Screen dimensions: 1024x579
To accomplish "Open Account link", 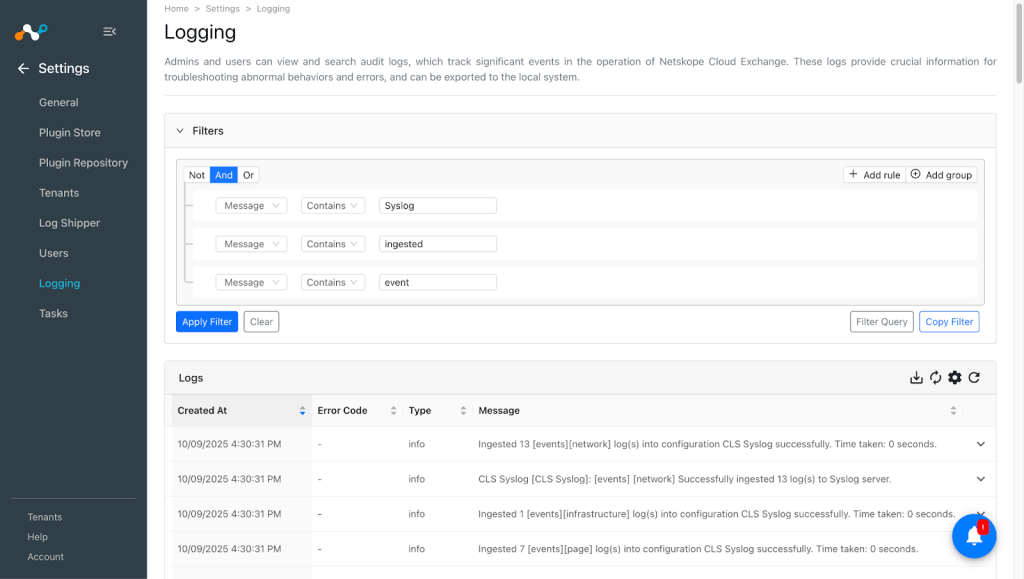I will pyautogui.click(x=46, y=557).
